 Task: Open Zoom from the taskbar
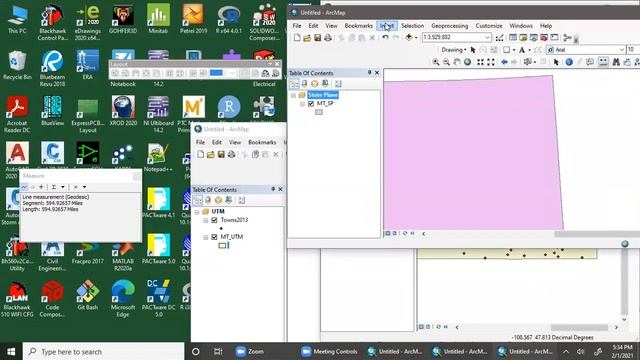[249, 351]
